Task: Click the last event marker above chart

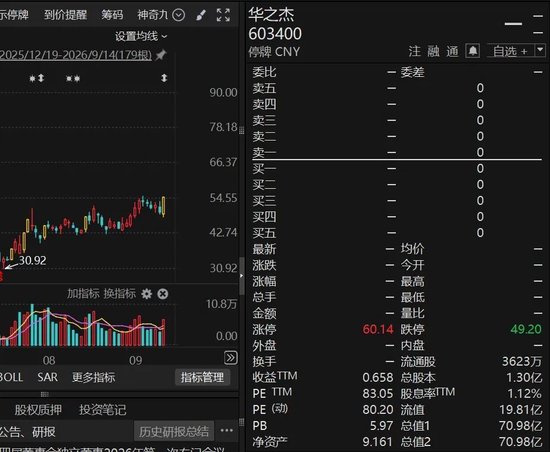Action: click(x=164, y=78)
